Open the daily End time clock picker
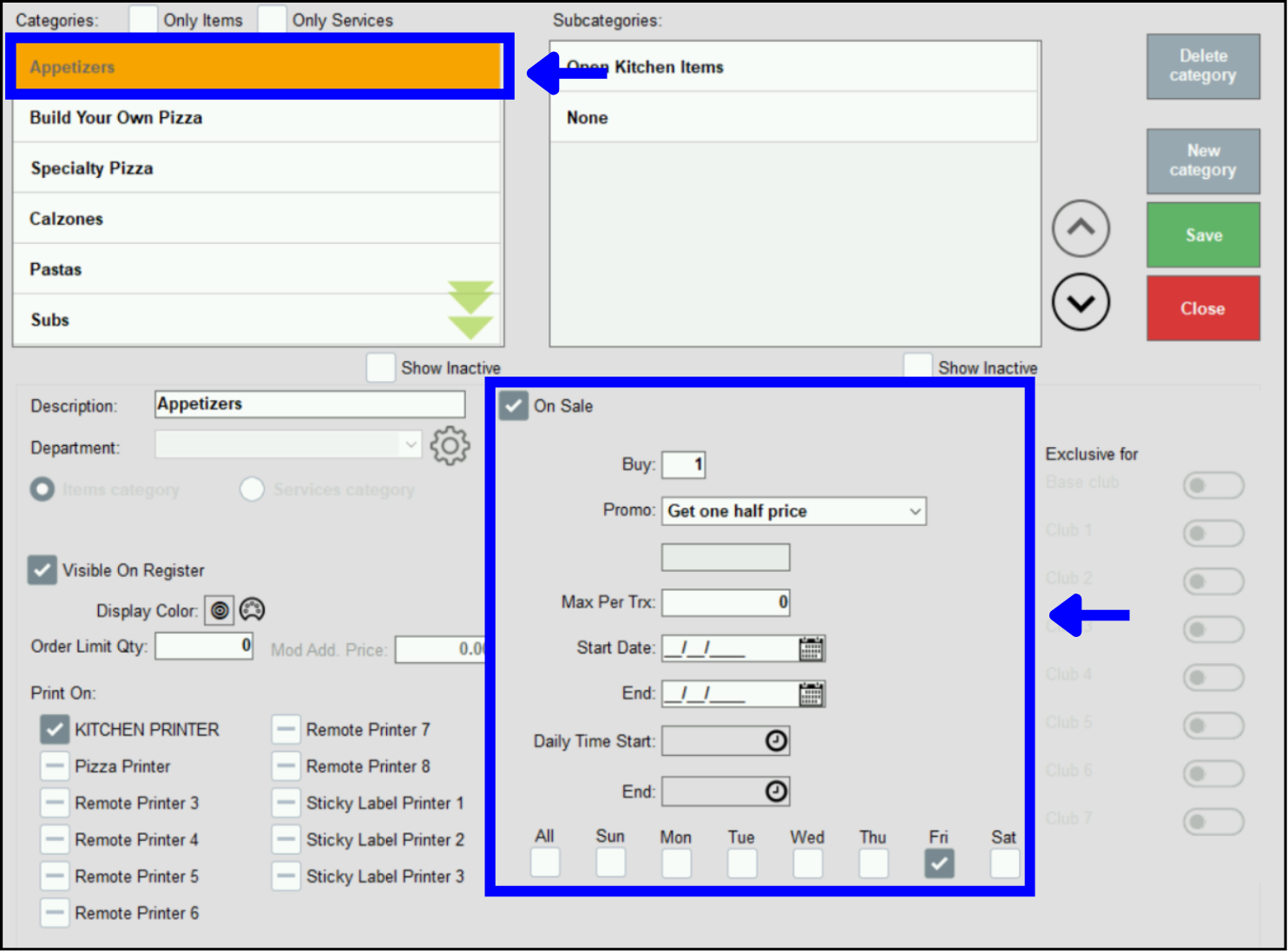Image resolution: width=1288 pixels, height=952 pixels. (x=776, y=791)
